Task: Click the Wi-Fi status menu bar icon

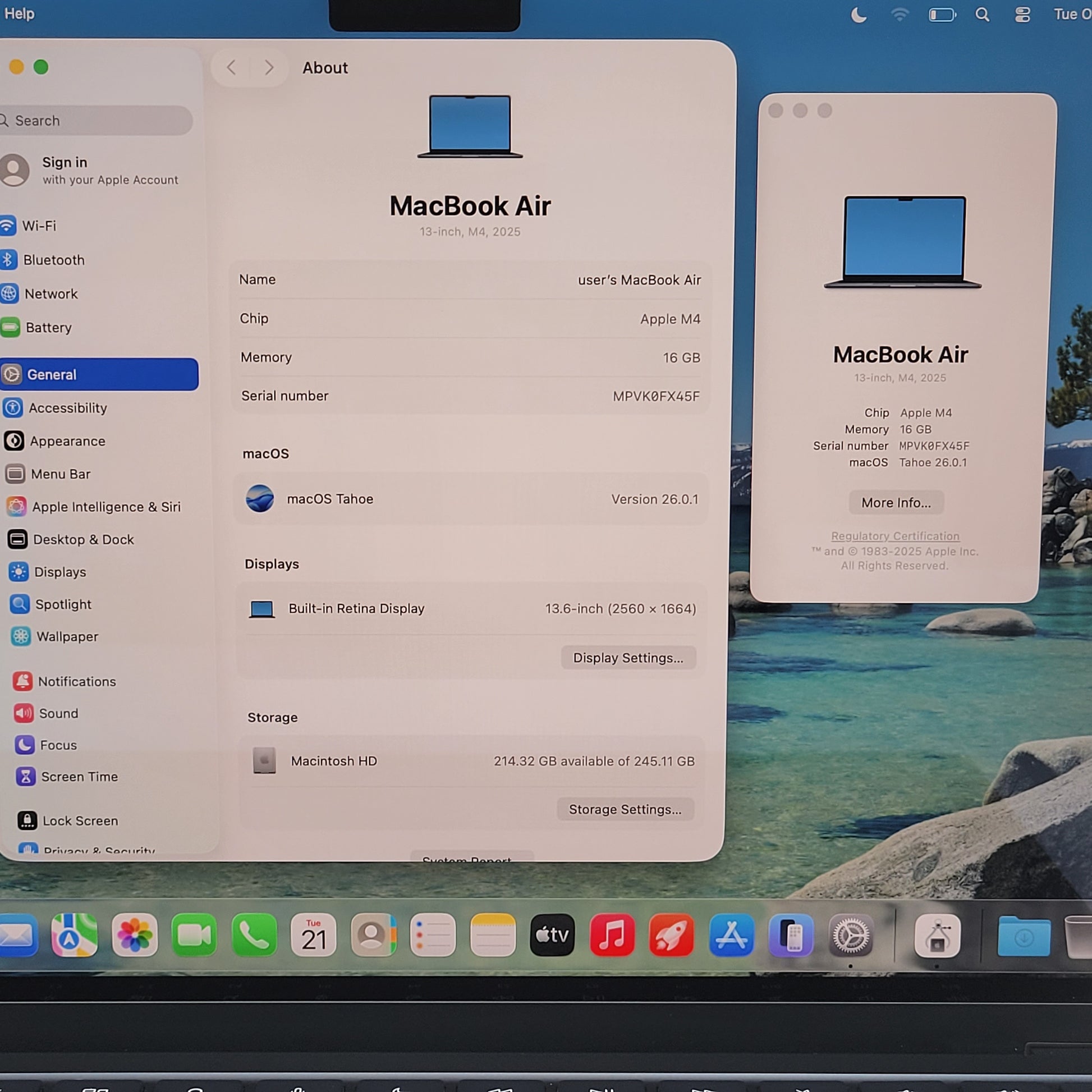Action: (x=900, y=15)
